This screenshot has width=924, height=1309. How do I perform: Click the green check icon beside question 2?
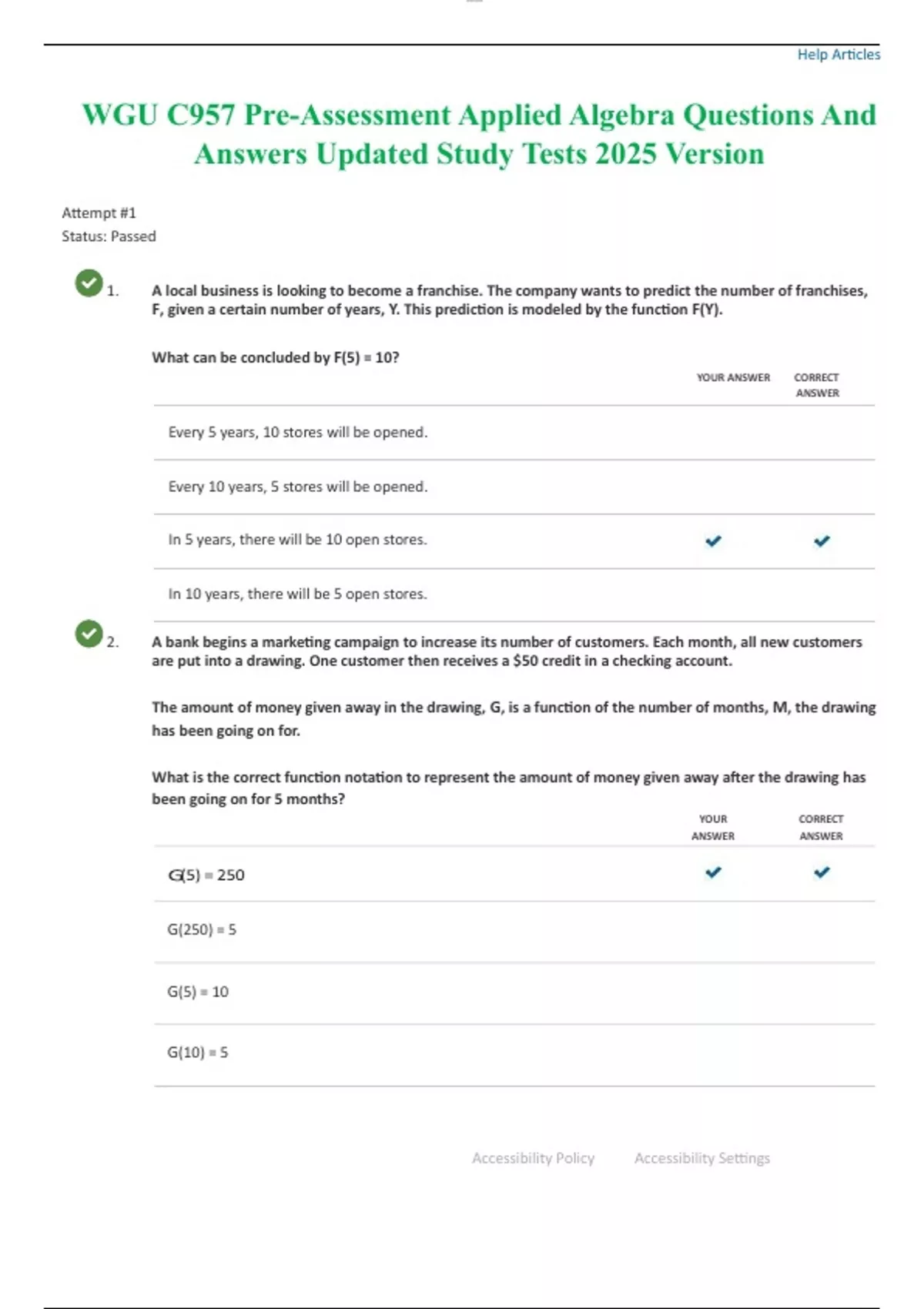tap(89, 634)
